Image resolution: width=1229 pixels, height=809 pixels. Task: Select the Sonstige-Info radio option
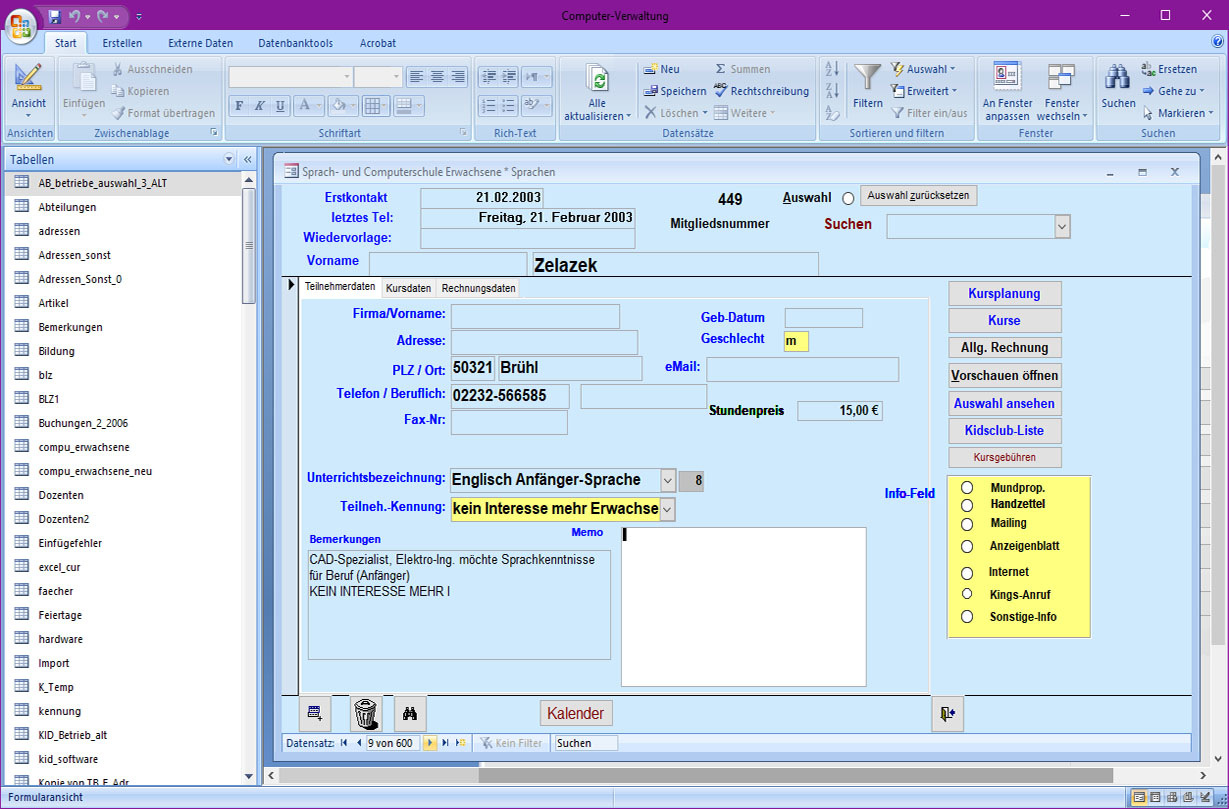pyautogui.click(x=967, y=617)
